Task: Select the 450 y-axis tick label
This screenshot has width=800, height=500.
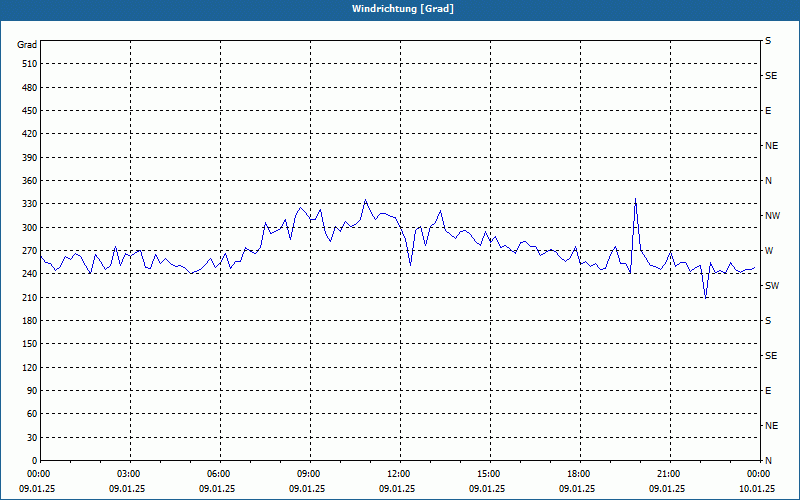Action: coord(30,111)
